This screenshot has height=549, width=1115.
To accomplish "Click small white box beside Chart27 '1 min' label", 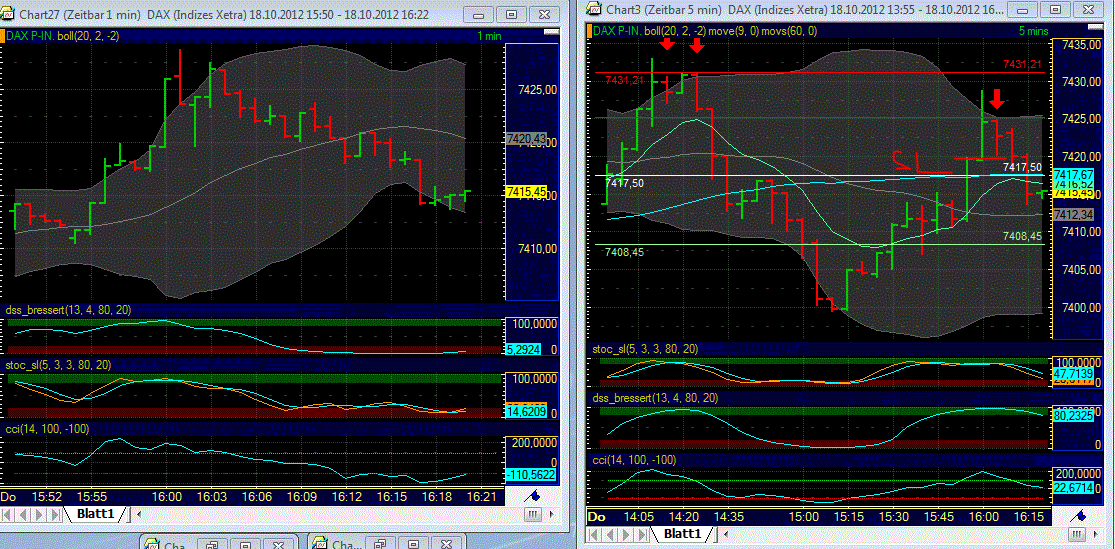I will [x=550, y=33].
